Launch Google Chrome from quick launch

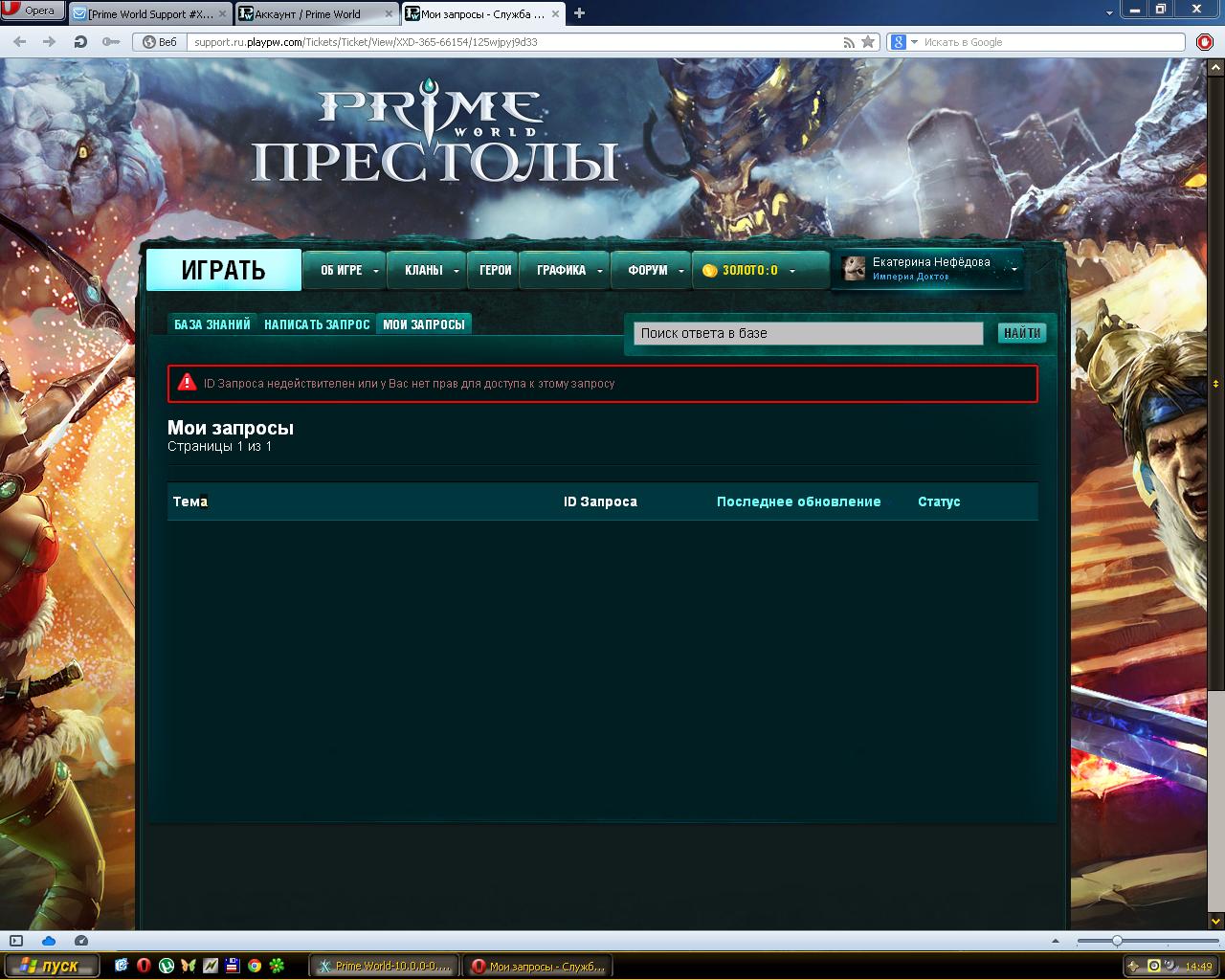(255, 966)
